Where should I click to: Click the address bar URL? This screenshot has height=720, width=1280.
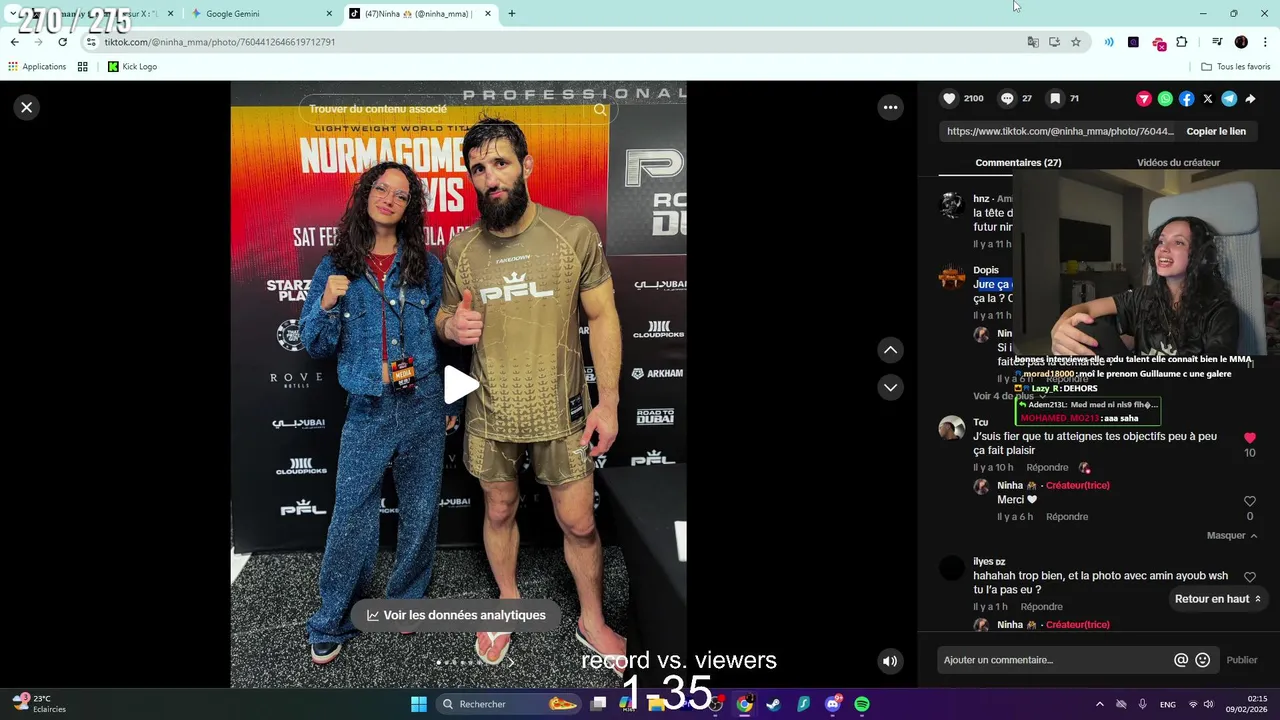pyautogui.click(x=220, y=42)
